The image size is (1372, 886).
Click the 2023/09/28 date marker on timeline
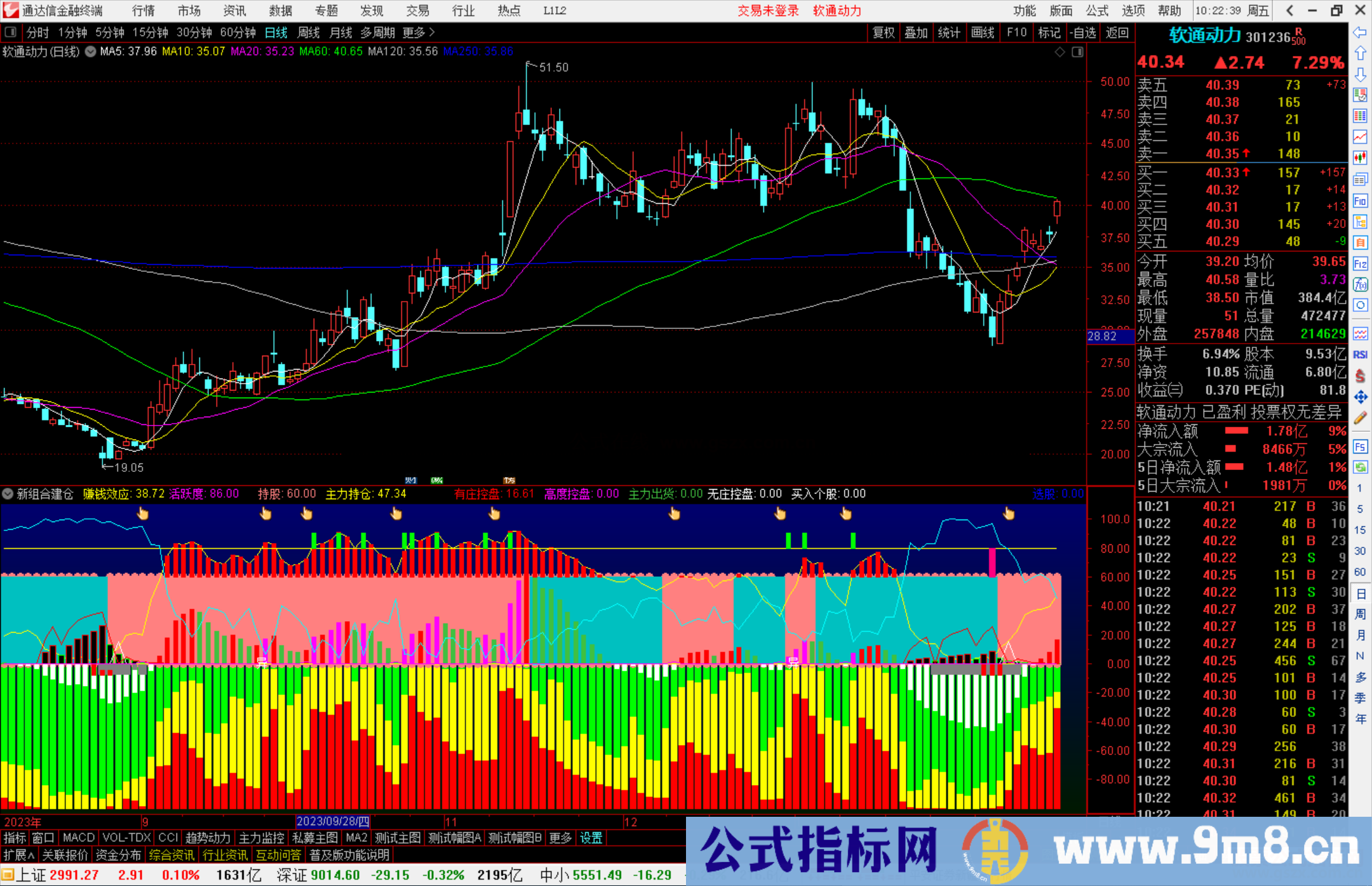pos(333,821)
